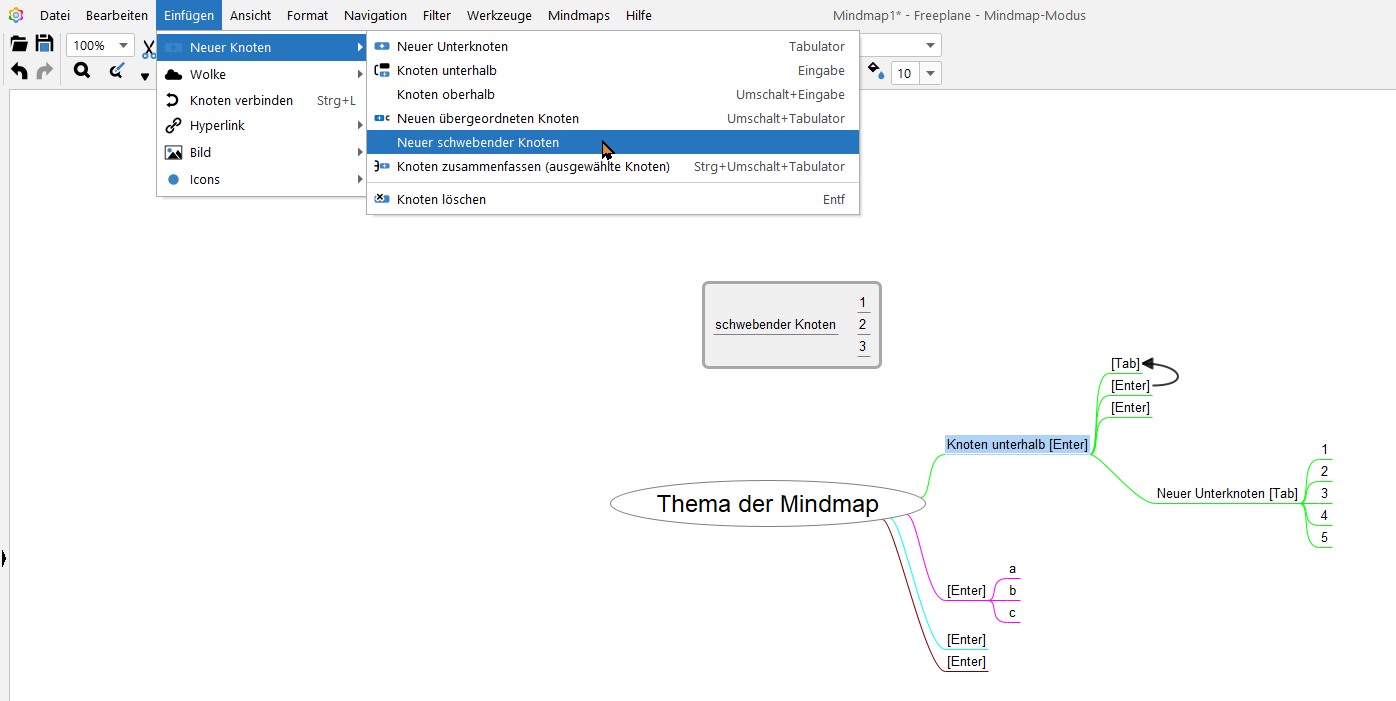Click the redo arrow icon
The image size is (1396, 701).
point(44,71)
